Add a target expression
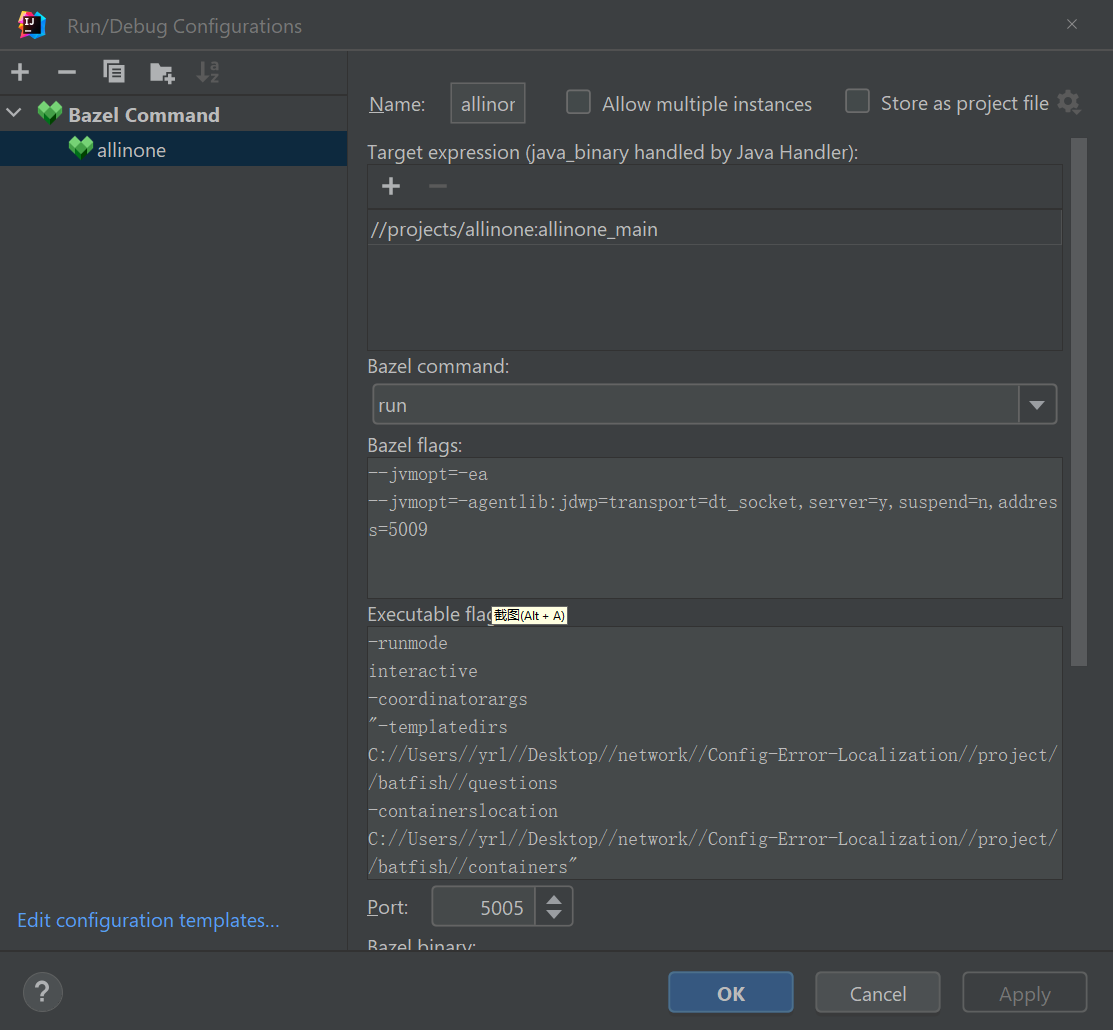This screenshot has width=1113, height=1030. click(391, 186)
